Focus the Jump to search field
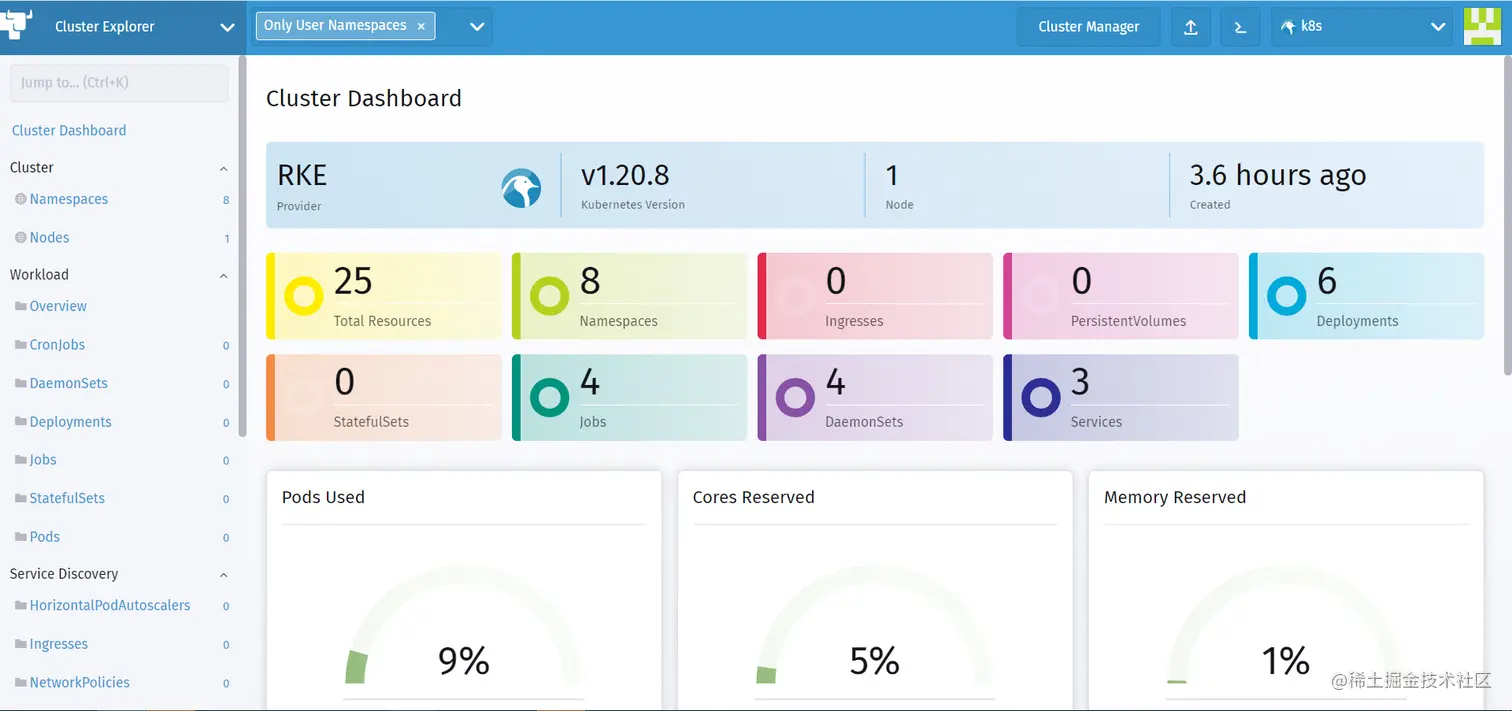This screenshot has height=711, width=1512. (x=119, y=83)
